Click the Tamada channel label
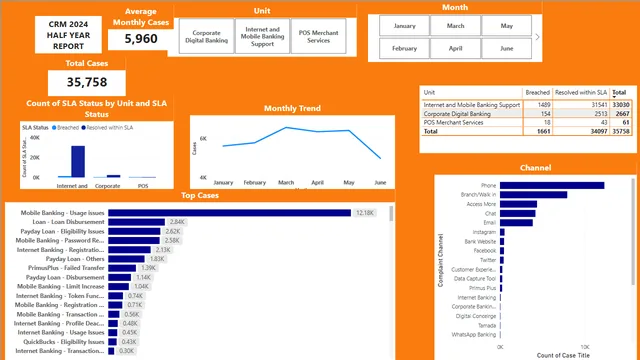This screenshot has width=640, height=360. tap(487, 326)
